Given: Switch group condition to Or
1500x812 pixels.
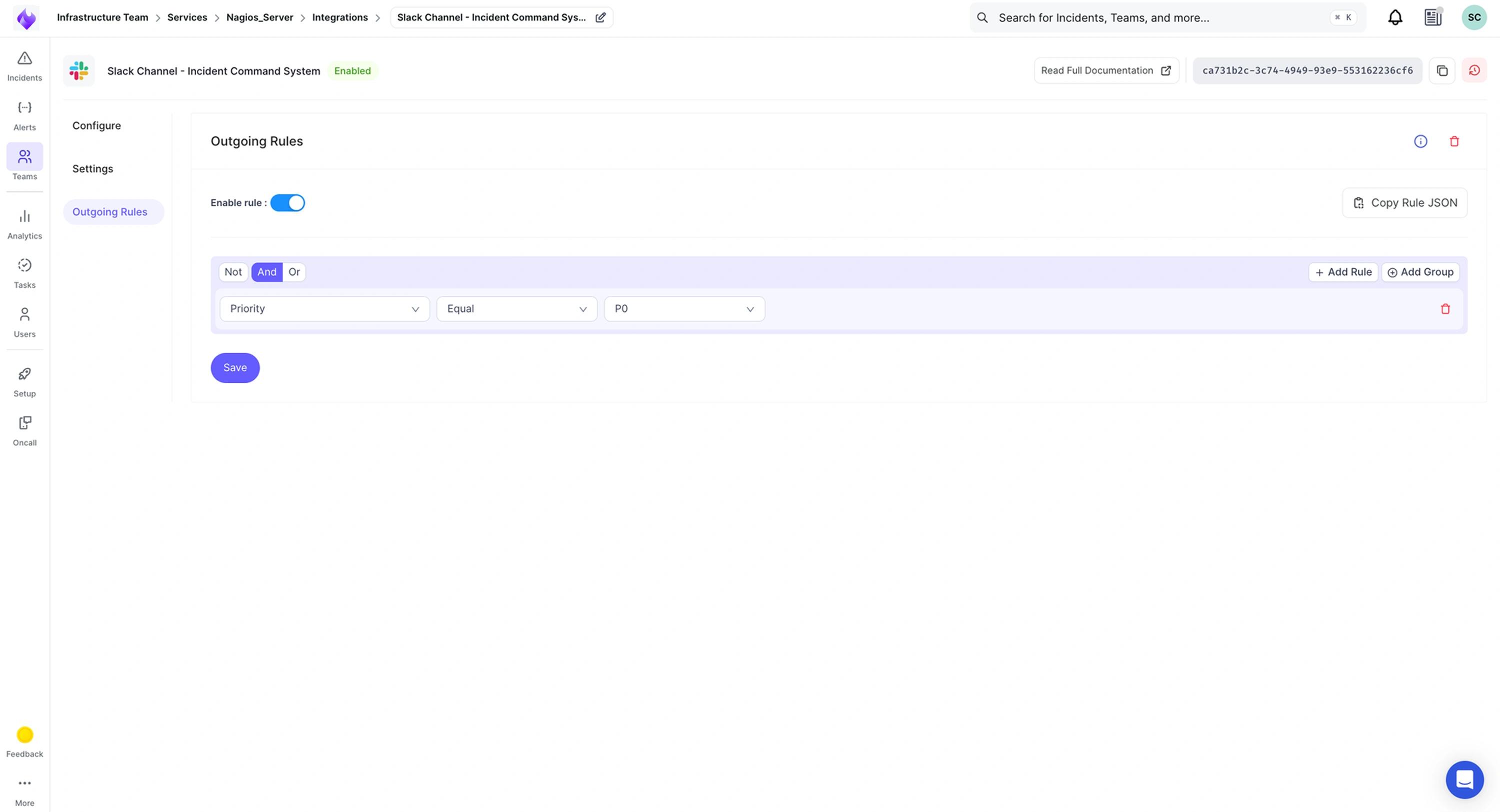Looking at the screenshot, I should (x=294, y=272).
